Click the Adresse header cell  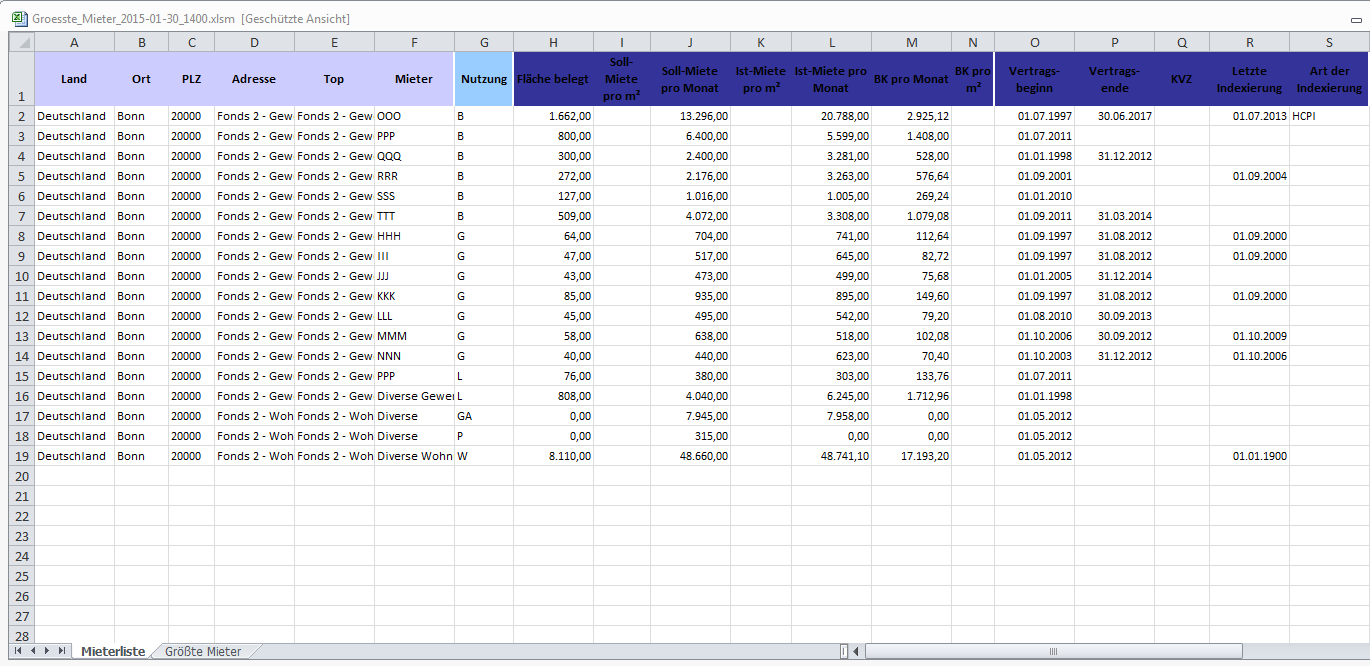255,79
